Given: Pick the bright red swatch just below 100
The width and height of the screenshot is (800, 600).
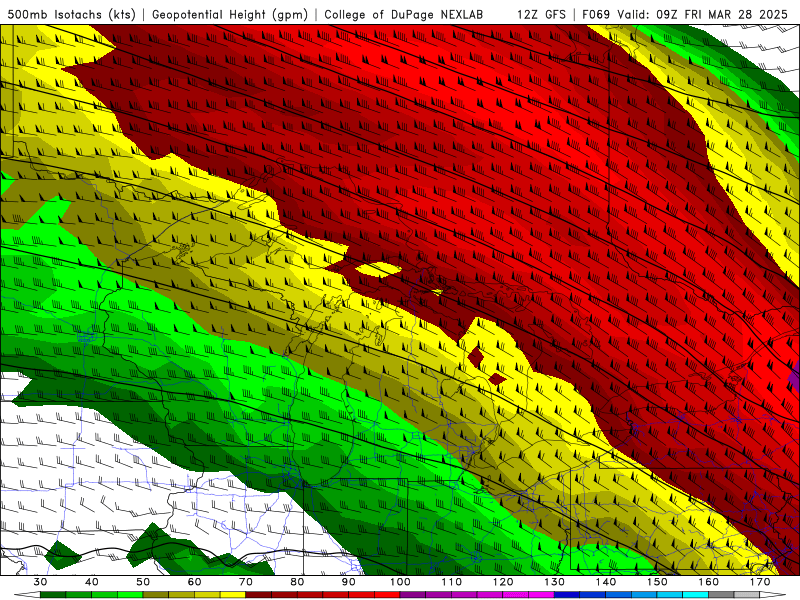Looking at the screenshot, I should pyautogui.click(x=387, y=595).
